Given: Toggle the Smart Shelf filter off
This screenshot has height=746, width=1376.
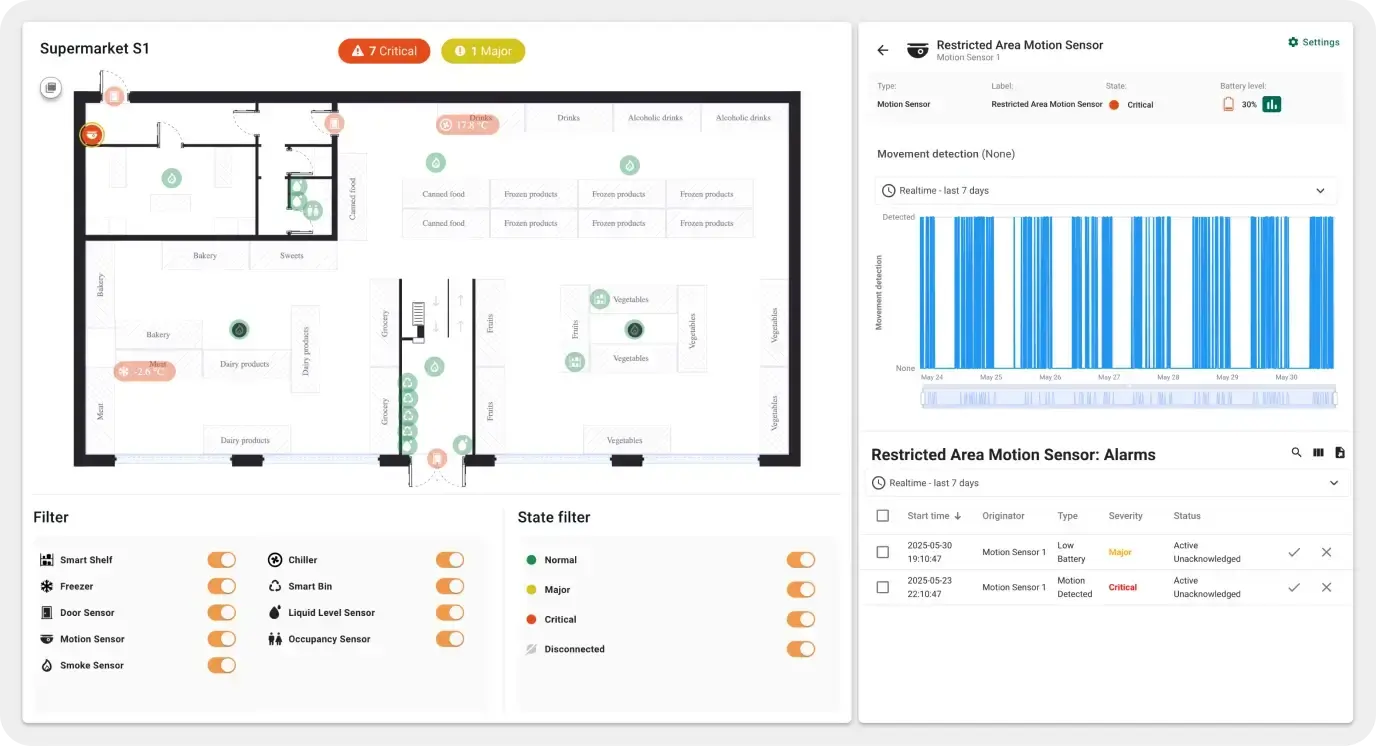Looking at the screenshot, I should pyautogui.click(x=221, y=560).
